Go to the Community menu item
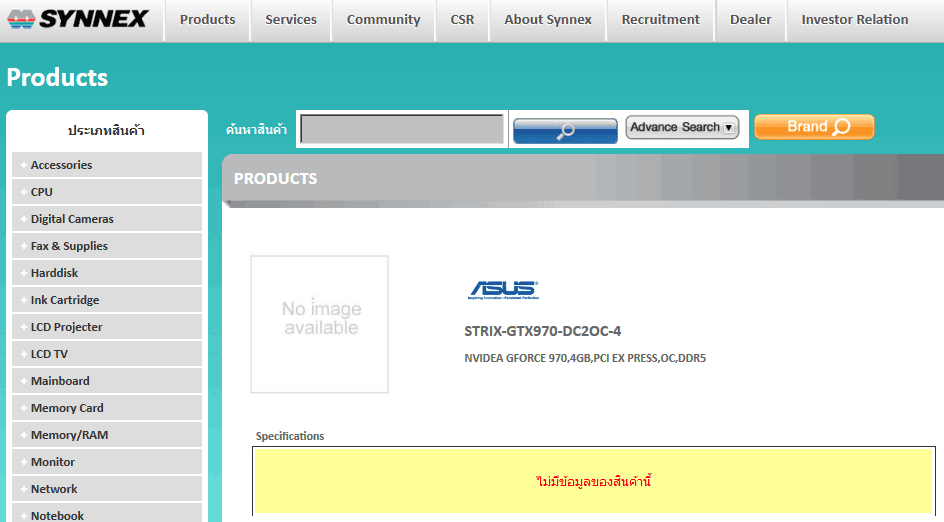The width and height of the screenshot is (944, 522). pyautogui.click(x=383, y=20)
